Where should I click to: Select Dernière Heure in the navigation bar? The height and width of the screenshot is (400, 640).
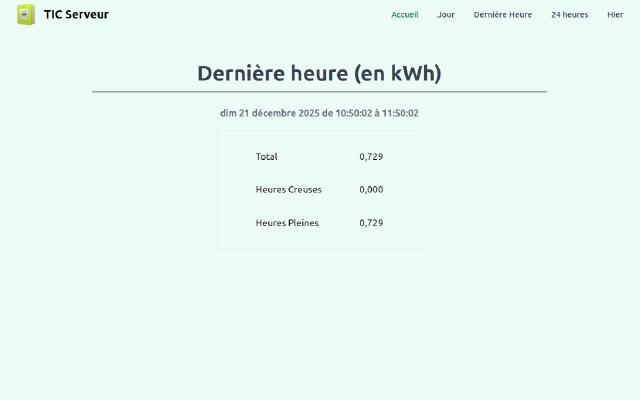[x=502, y=15]
